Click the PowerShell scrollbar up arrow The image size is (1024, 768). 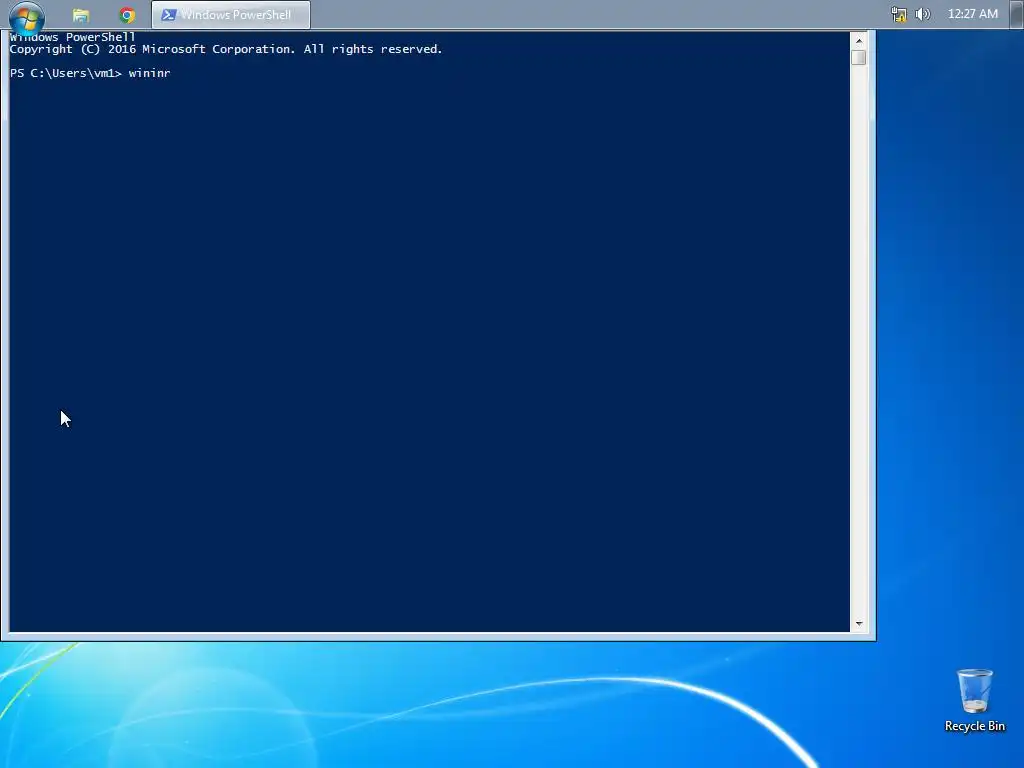[859, 40]
